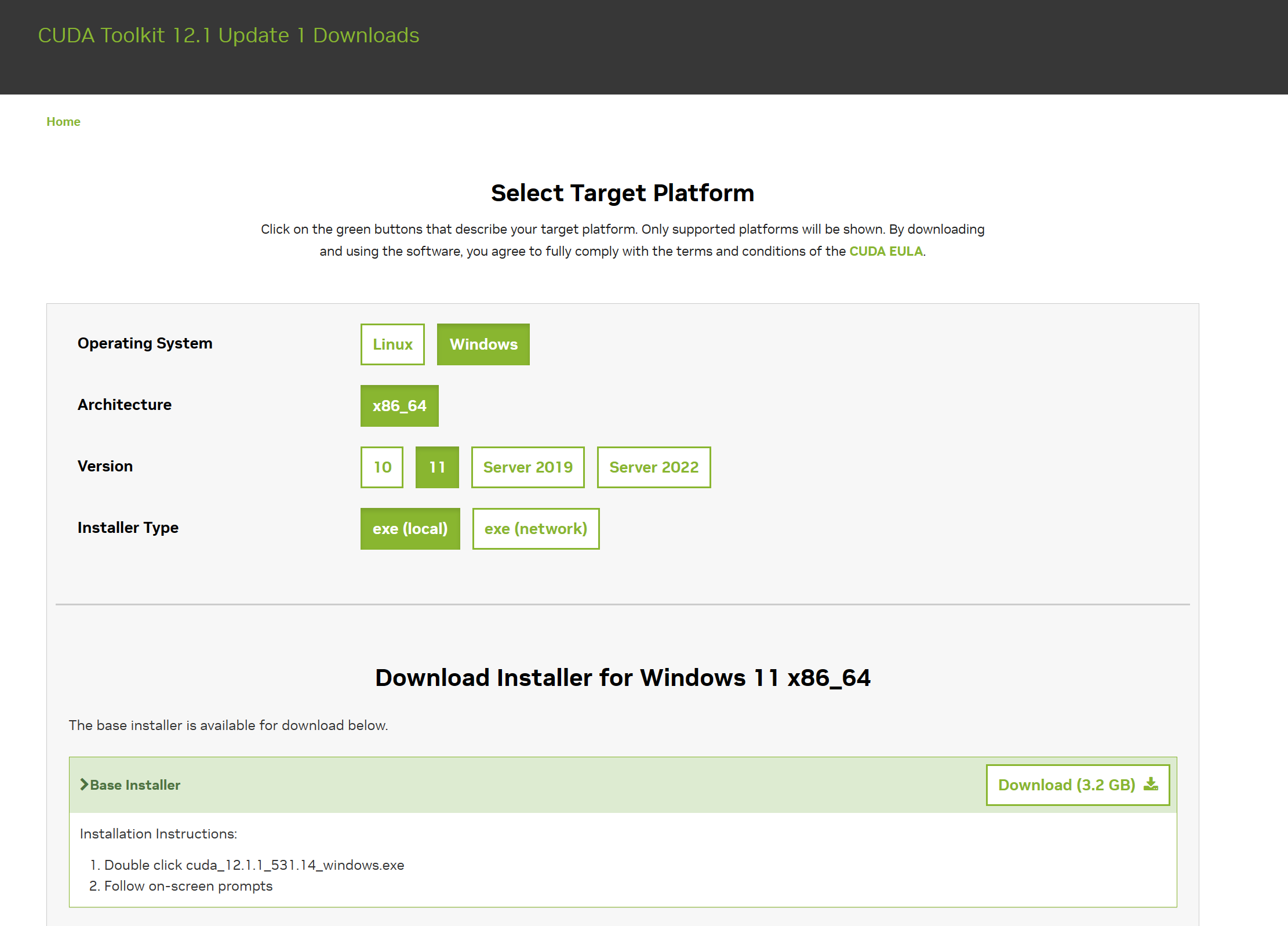Viewport: 1288px width, 926px height.
Task: Click Download Installer for Windows 11 heading
Action: [x=623, y=678]
